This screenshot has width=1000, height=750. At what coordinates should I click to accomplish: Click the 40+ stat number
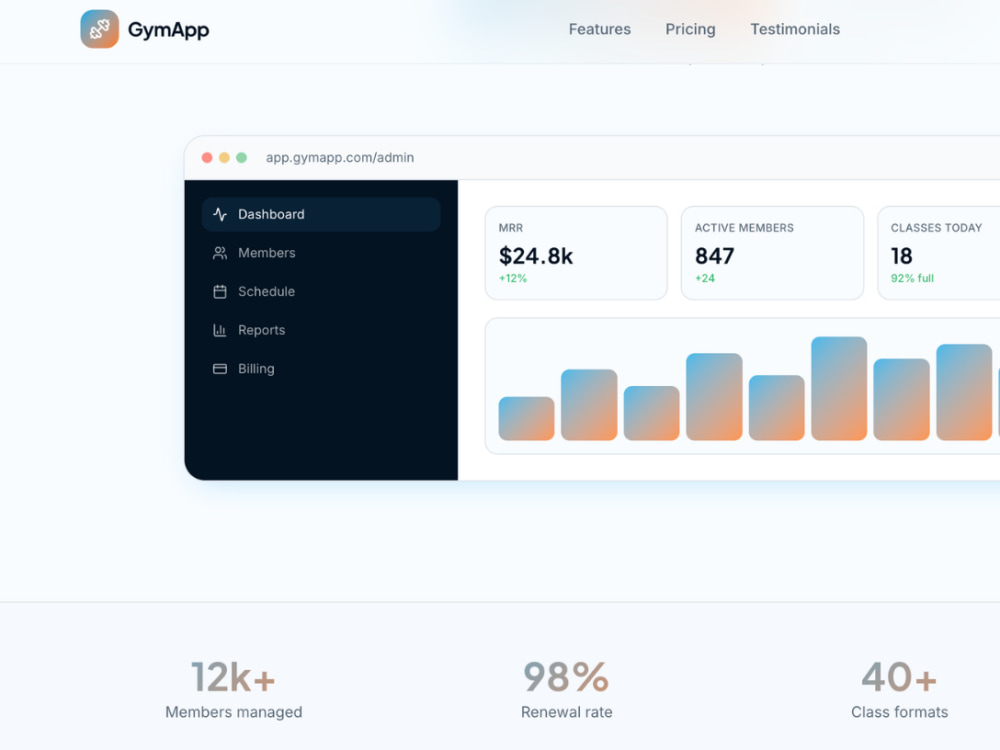[899, 677]
